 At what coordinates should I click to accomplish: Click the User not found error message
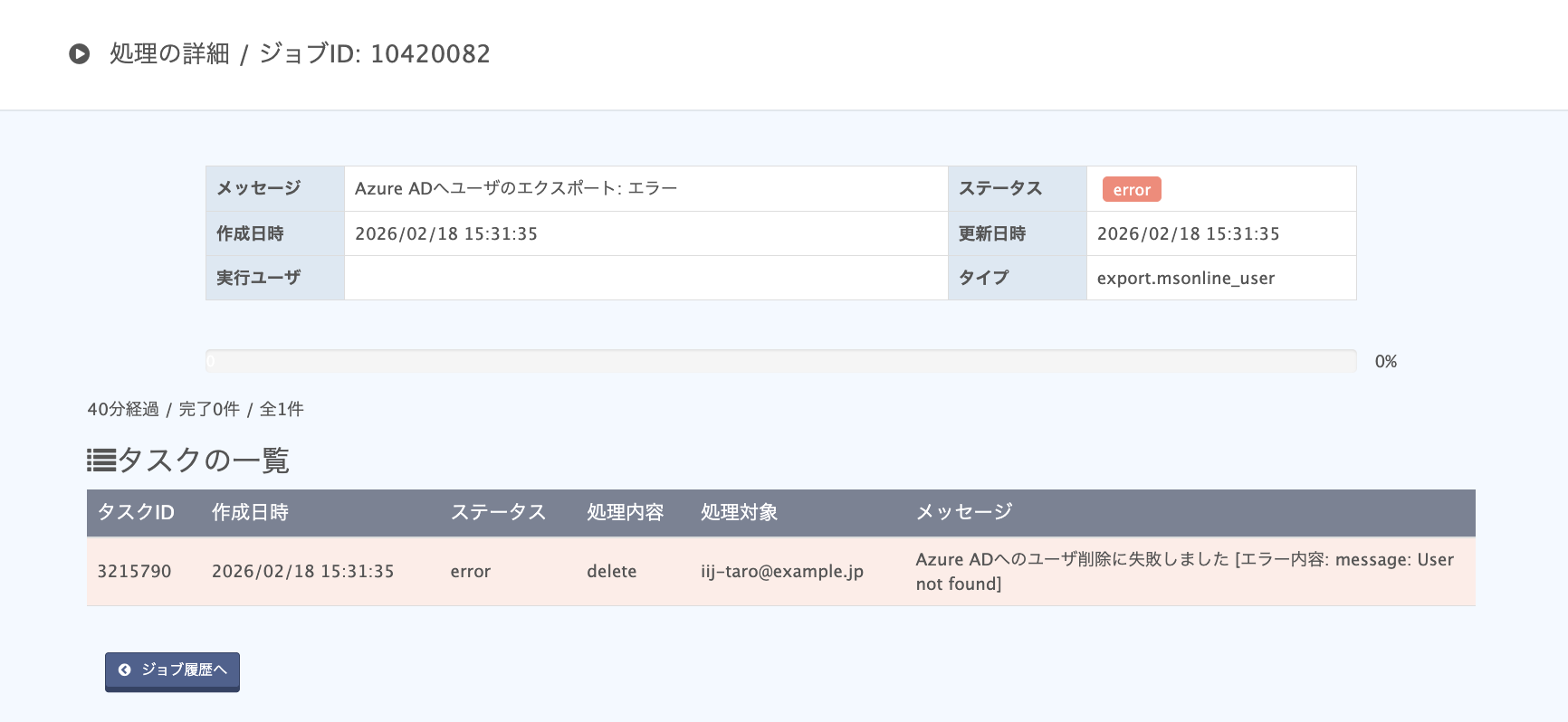point(1185,572)
